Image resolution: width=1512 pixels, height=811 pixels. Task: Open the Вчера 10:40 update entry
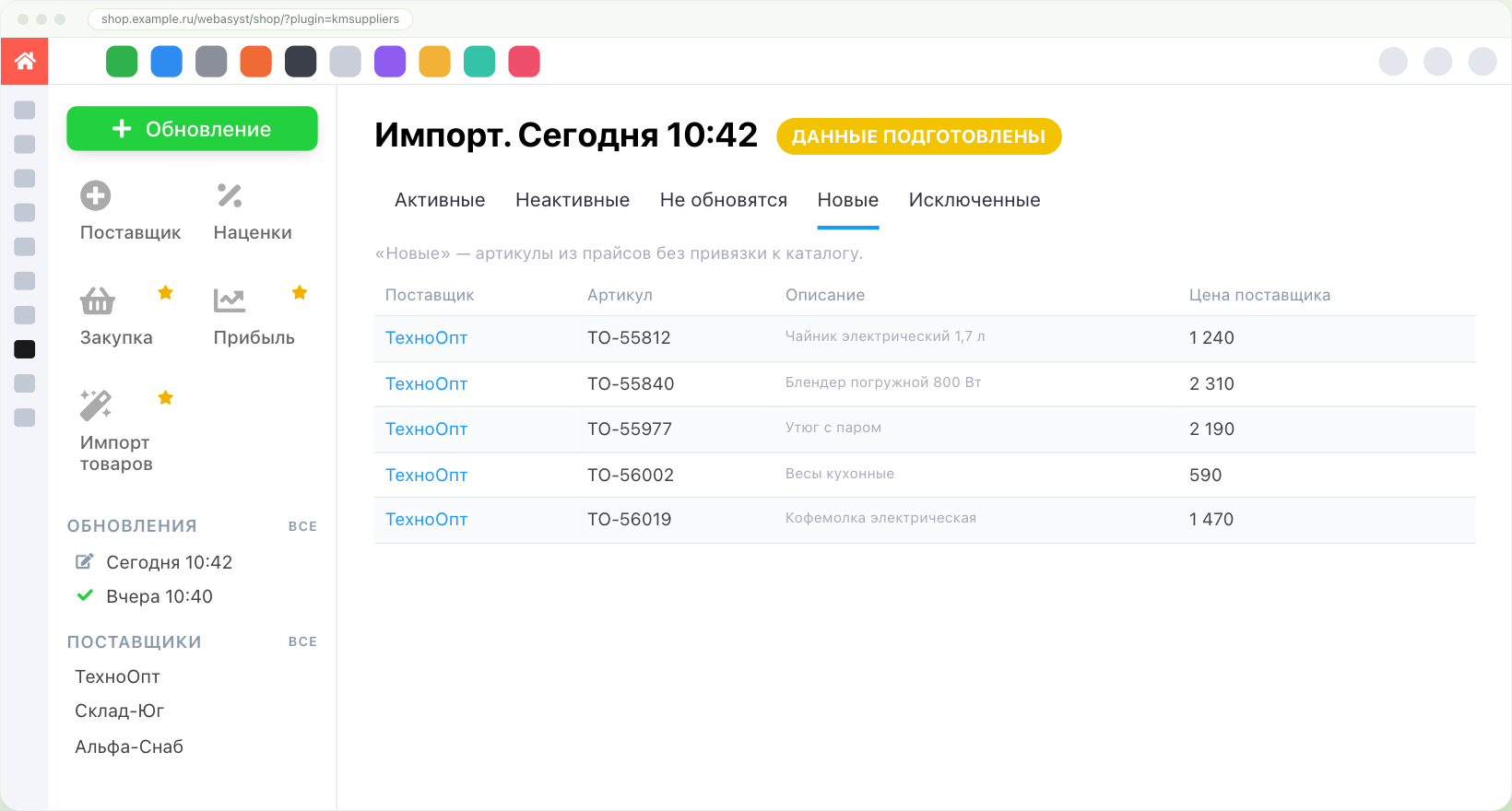click(159, 596)
